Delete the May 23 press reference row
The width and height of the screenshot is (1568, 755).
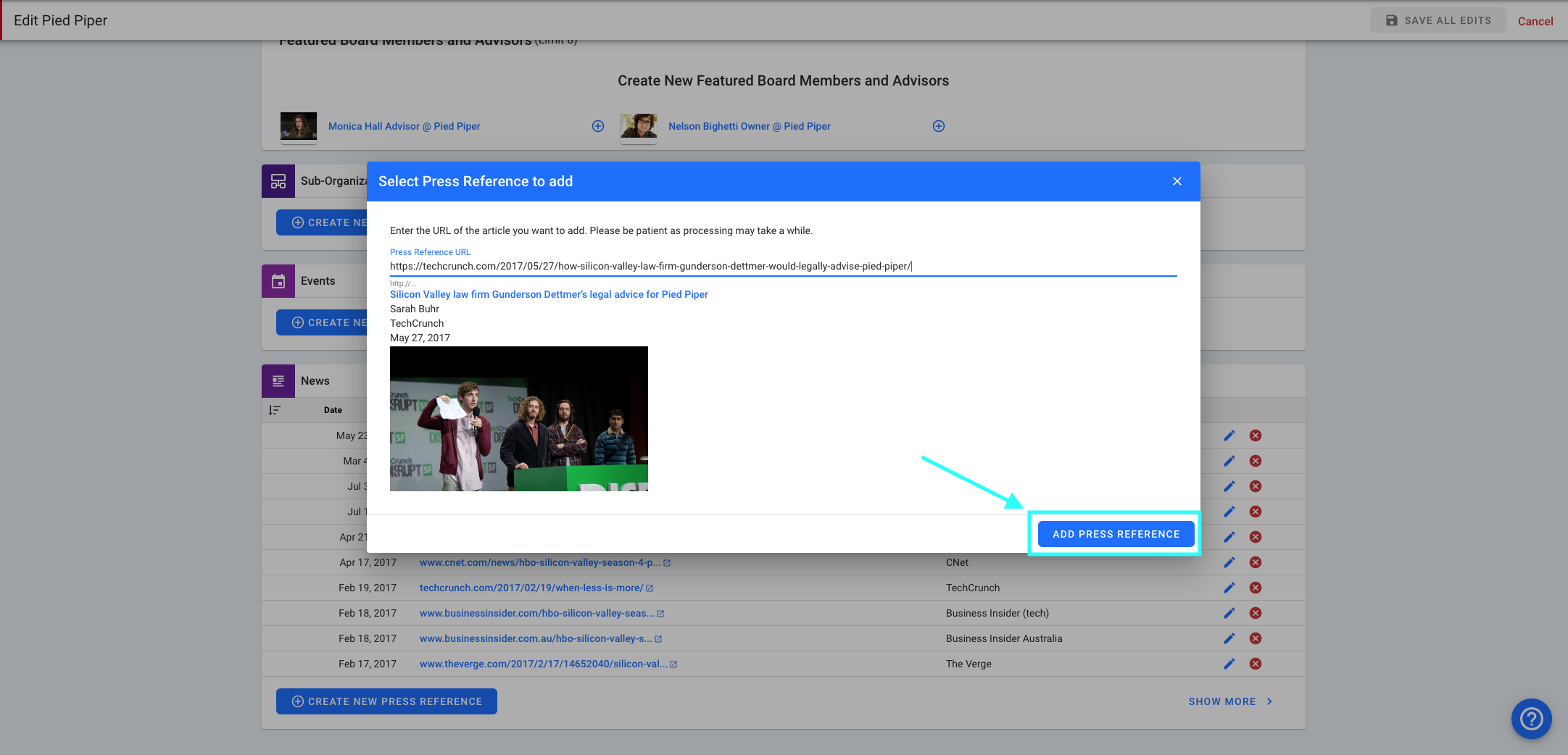[1256, 435]
